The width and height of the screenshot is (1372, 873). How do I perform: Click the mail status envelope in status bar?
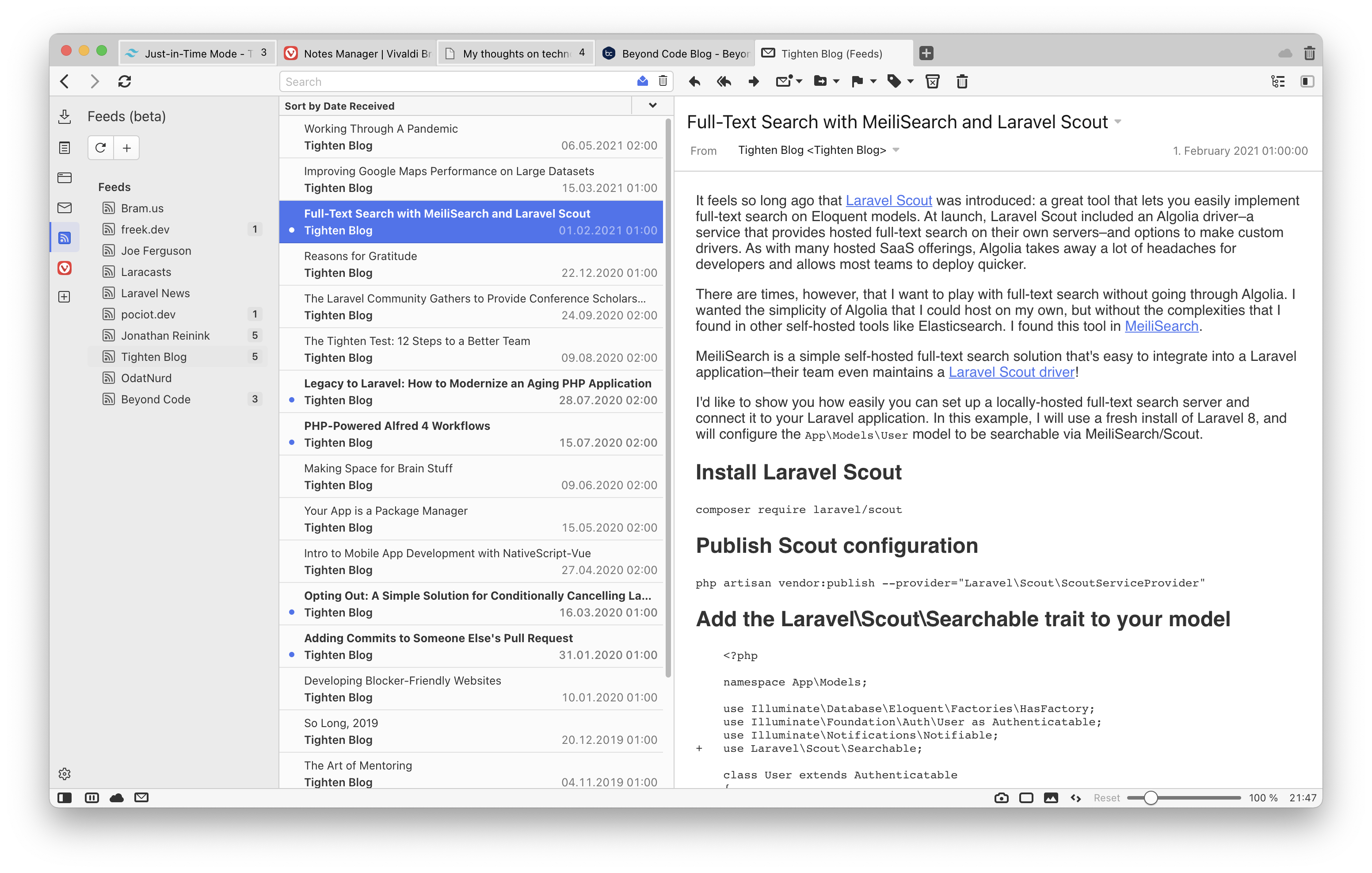pyautogui.click(x=141, y=798)
